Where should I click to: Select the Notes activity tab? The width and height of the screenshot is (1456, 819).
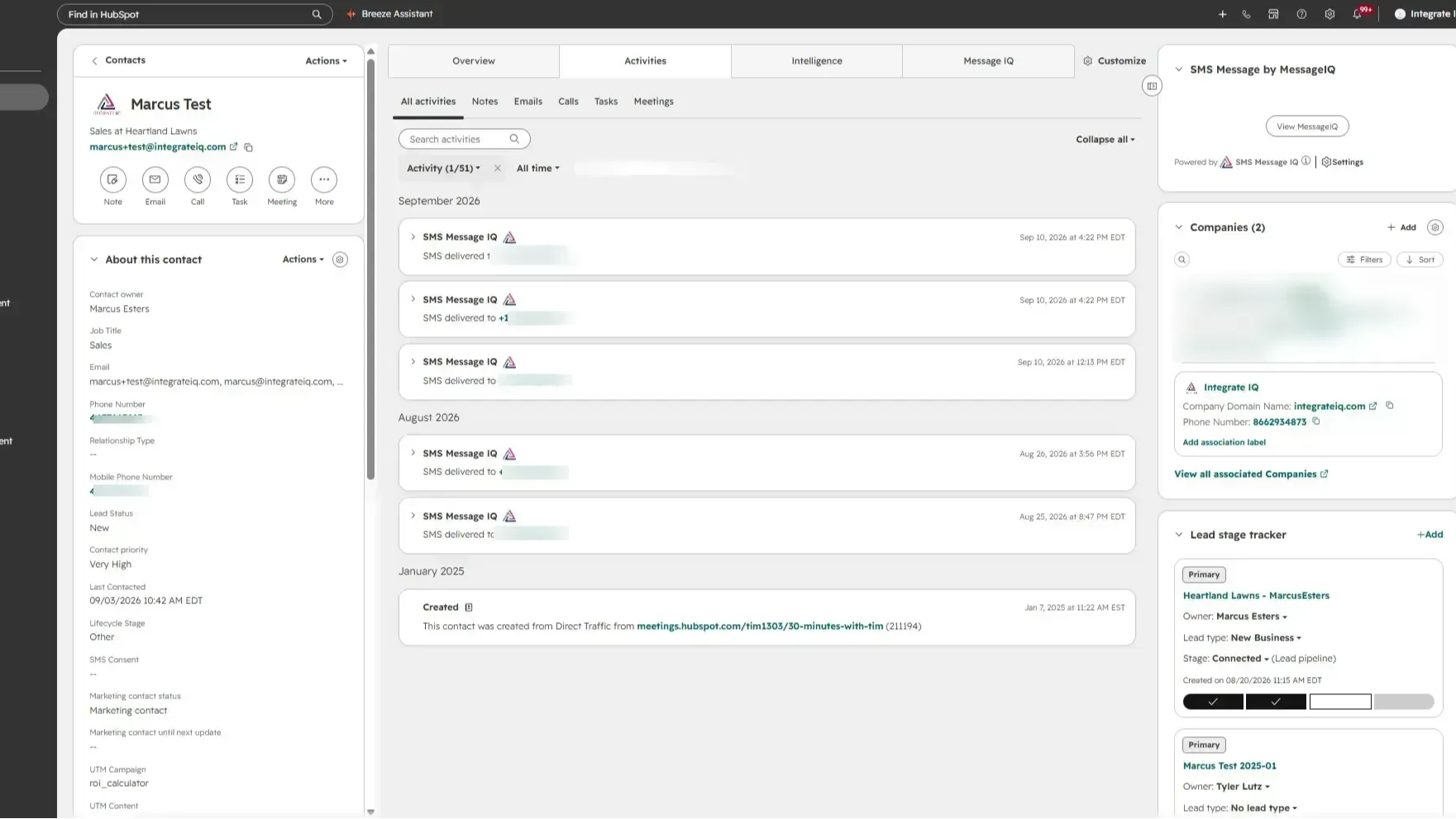coord(485,102)
